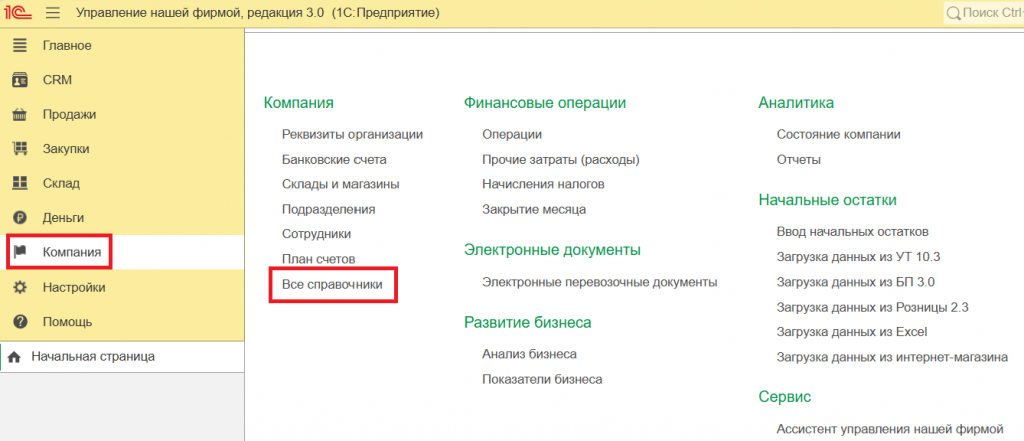Click the CRM contact card icon
The image size is (1024, 441).
click(20, 80)
